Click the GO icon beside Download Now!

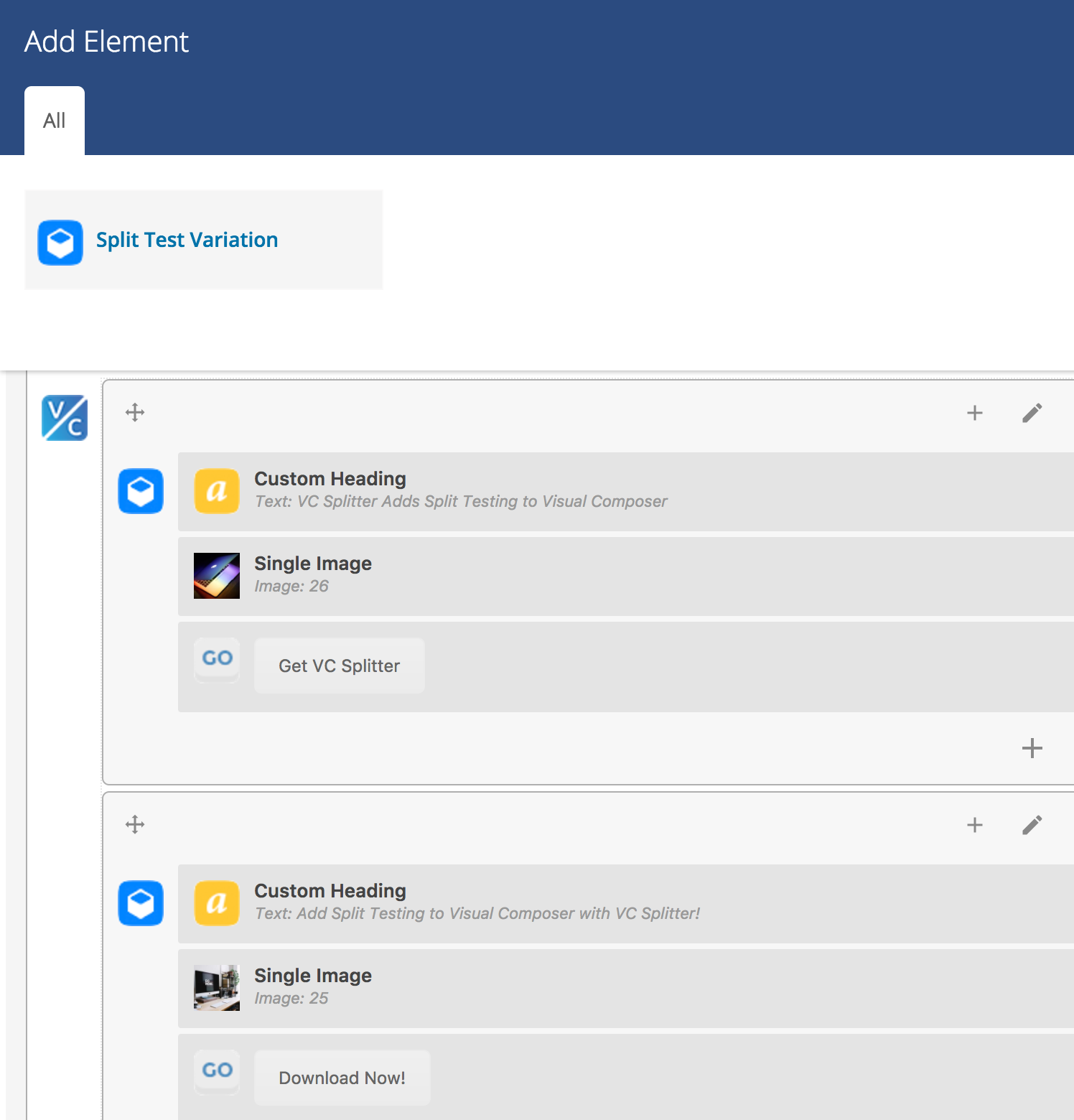coord(217,1071)
